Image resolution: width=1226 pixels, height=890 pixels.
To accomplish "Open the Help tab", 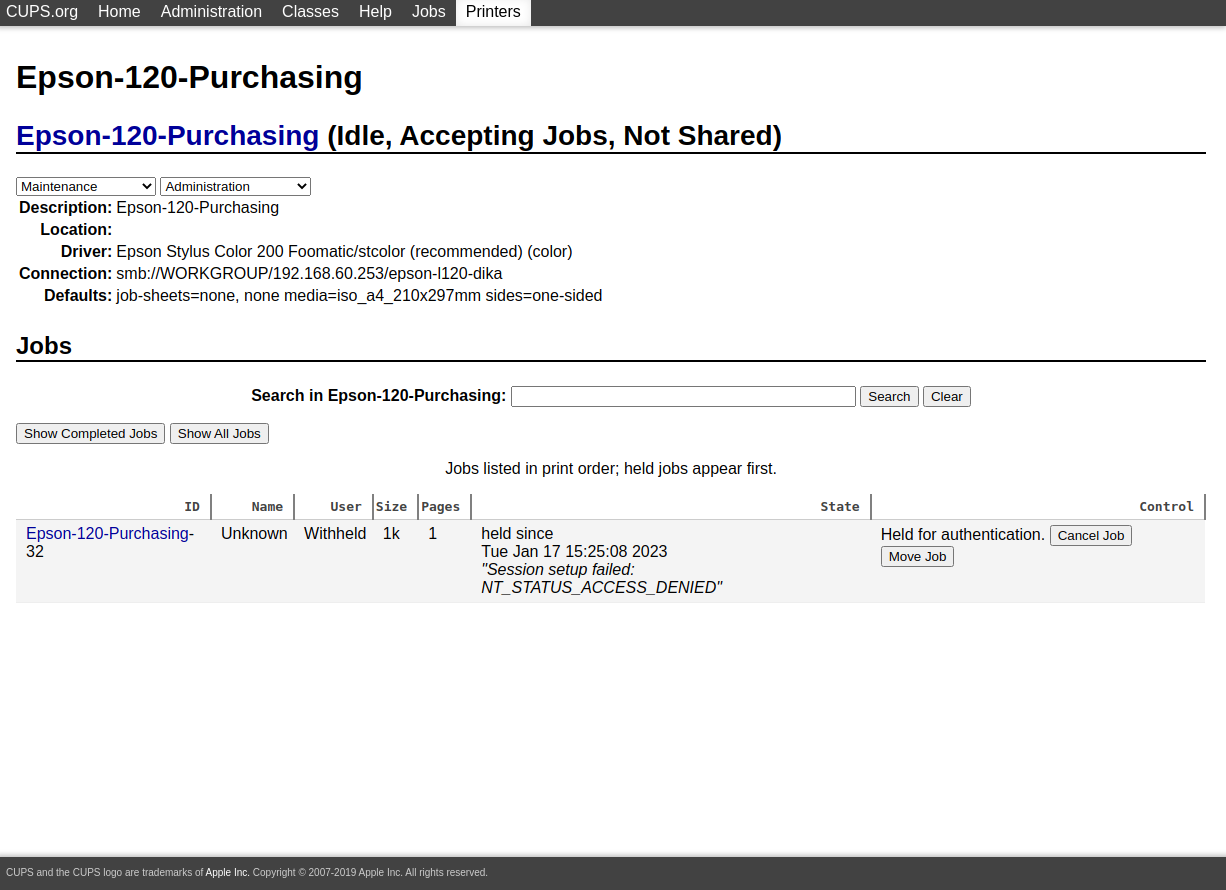I will (375, 12).
